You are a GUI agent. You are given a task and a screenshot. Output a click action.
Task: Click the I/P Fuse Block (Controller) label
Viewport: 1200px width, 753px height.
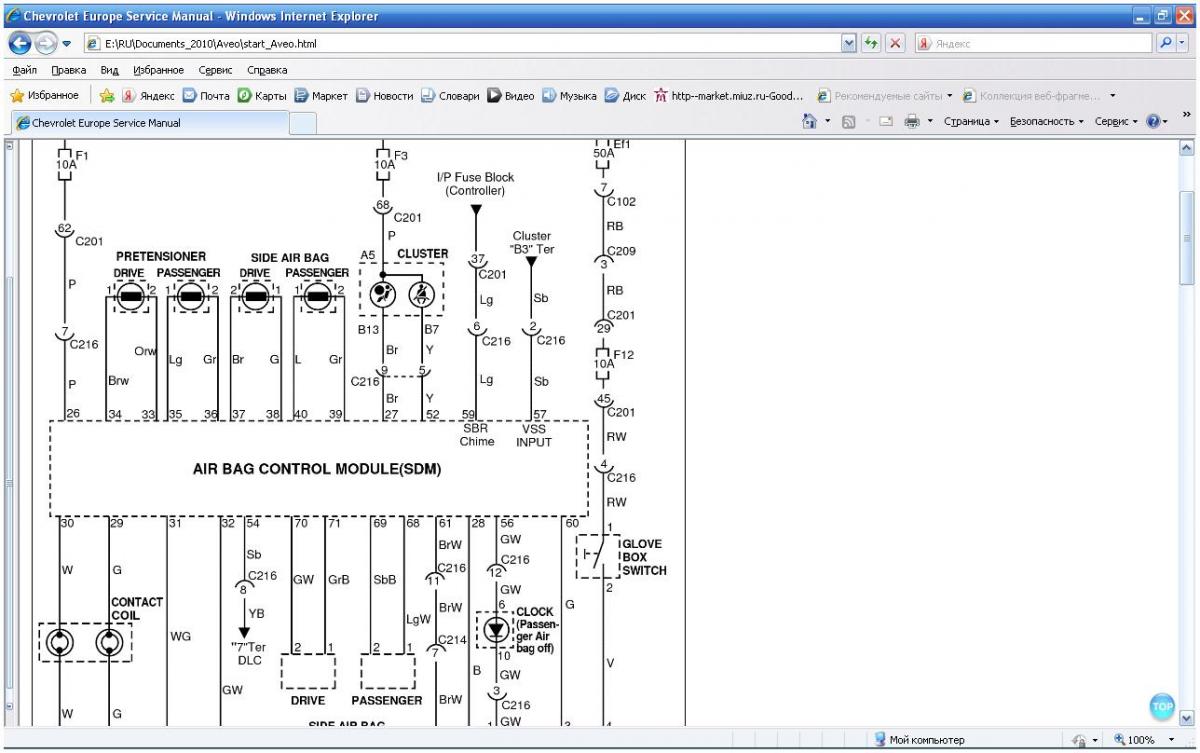[x=475, y=184]
